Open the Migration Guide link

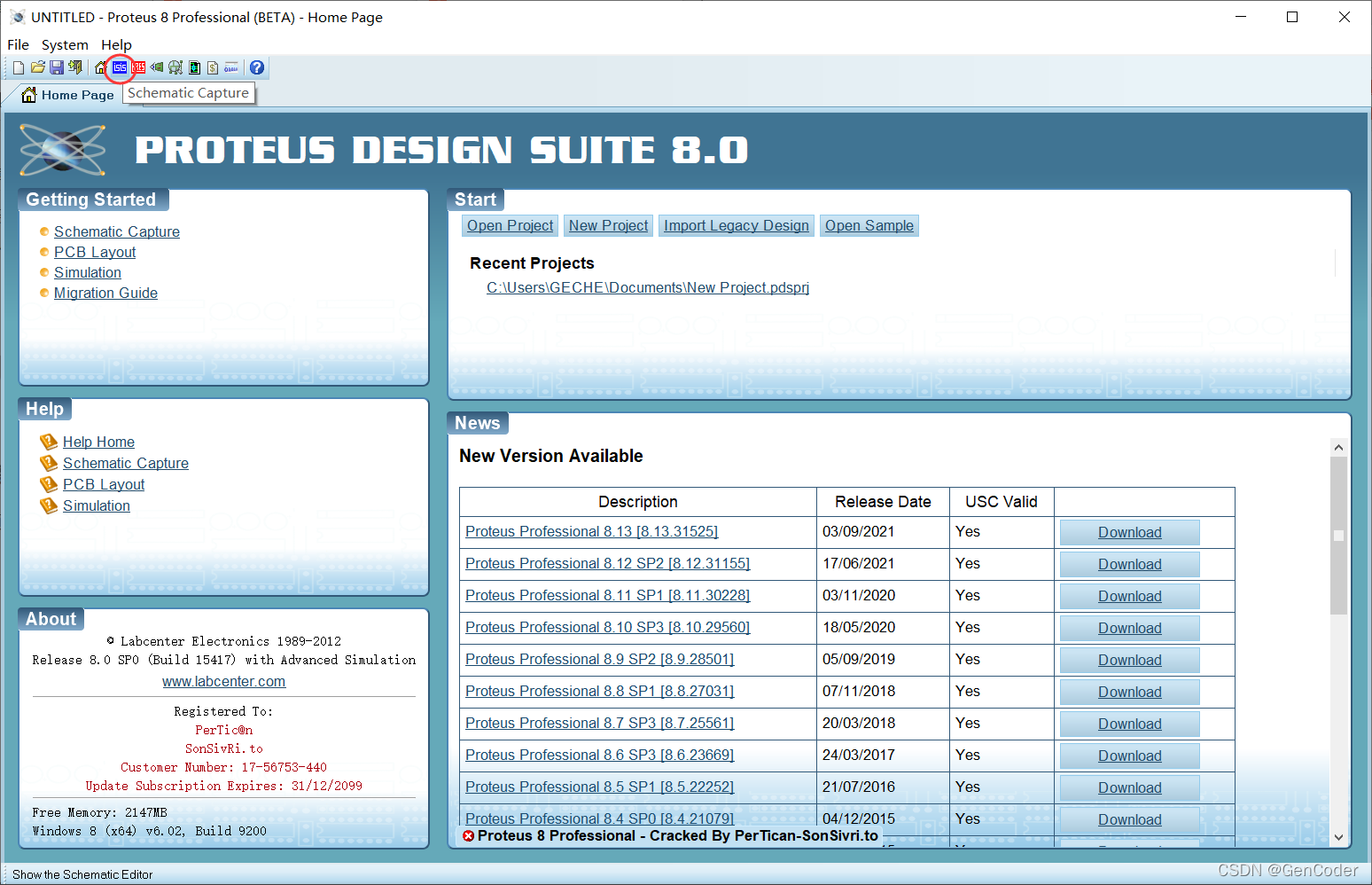(105, 293)
